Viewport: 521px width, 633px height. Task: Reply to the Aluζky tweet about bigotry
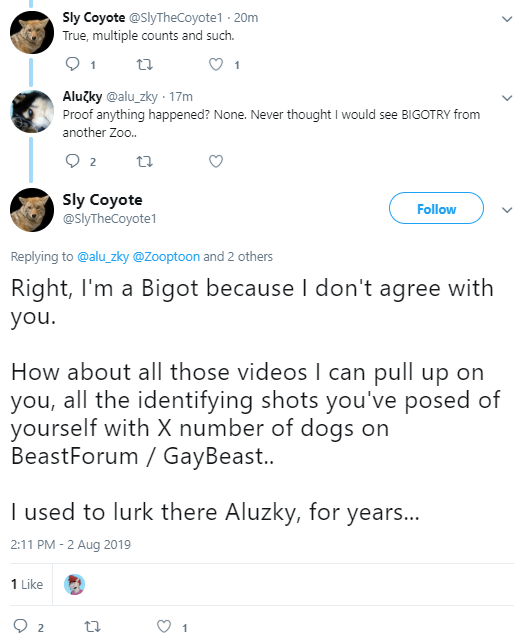(73, 161)
